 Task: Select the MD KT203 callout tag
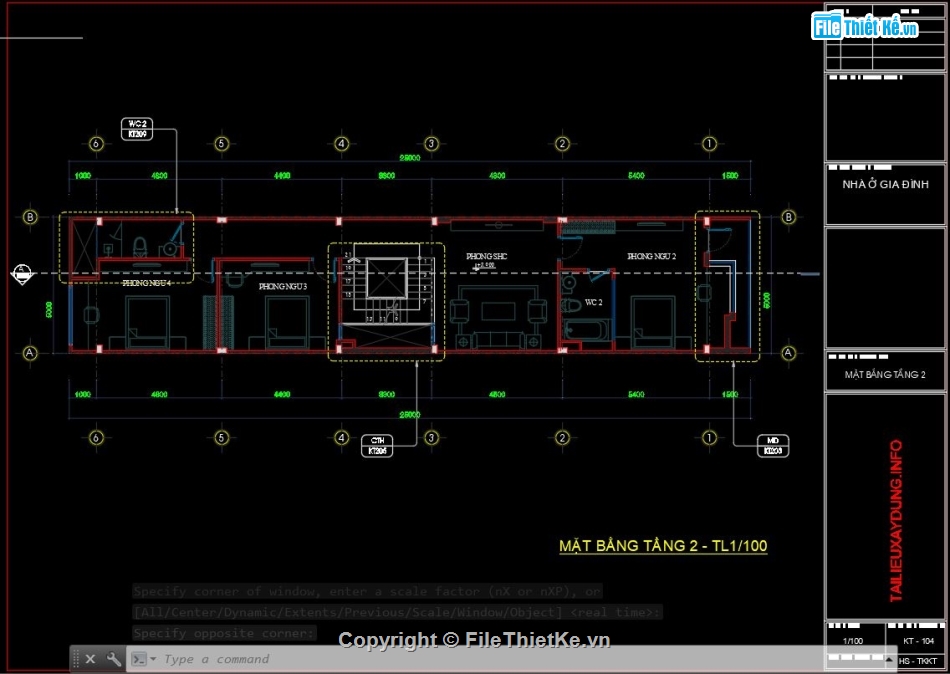pyautogui.click(x=773, y=445)
